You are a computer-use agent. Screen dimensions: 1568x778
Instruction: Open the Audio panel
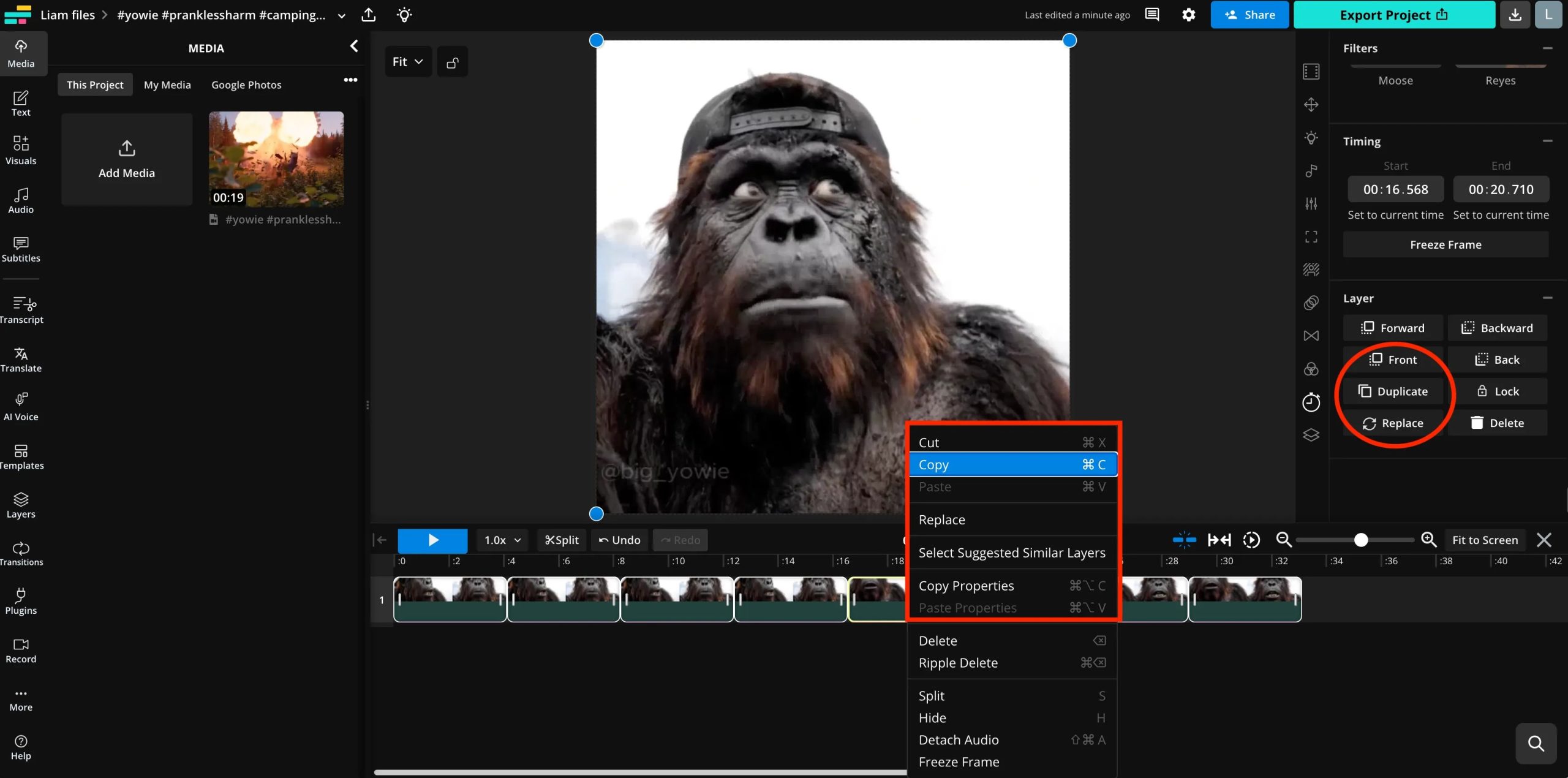click(21, 200)
